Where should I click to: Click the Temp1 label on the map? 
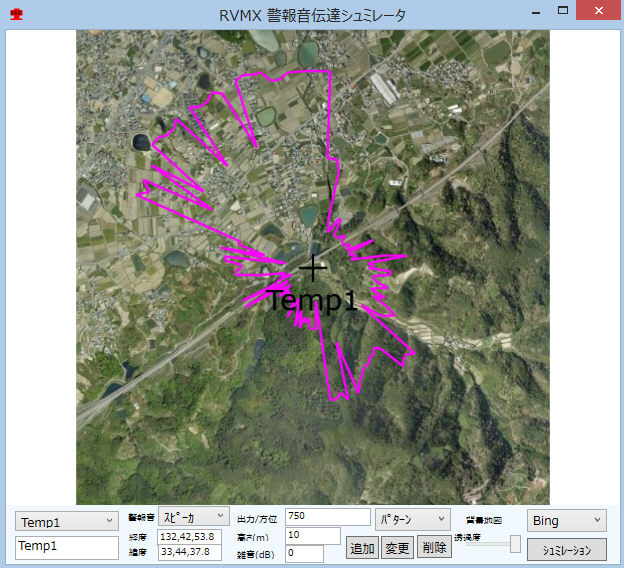311,300
